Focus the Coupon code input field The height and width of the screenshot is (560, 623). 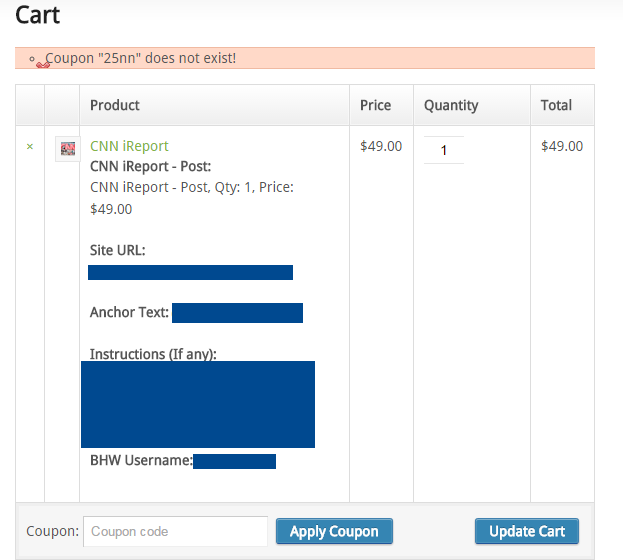click(175, 531)
